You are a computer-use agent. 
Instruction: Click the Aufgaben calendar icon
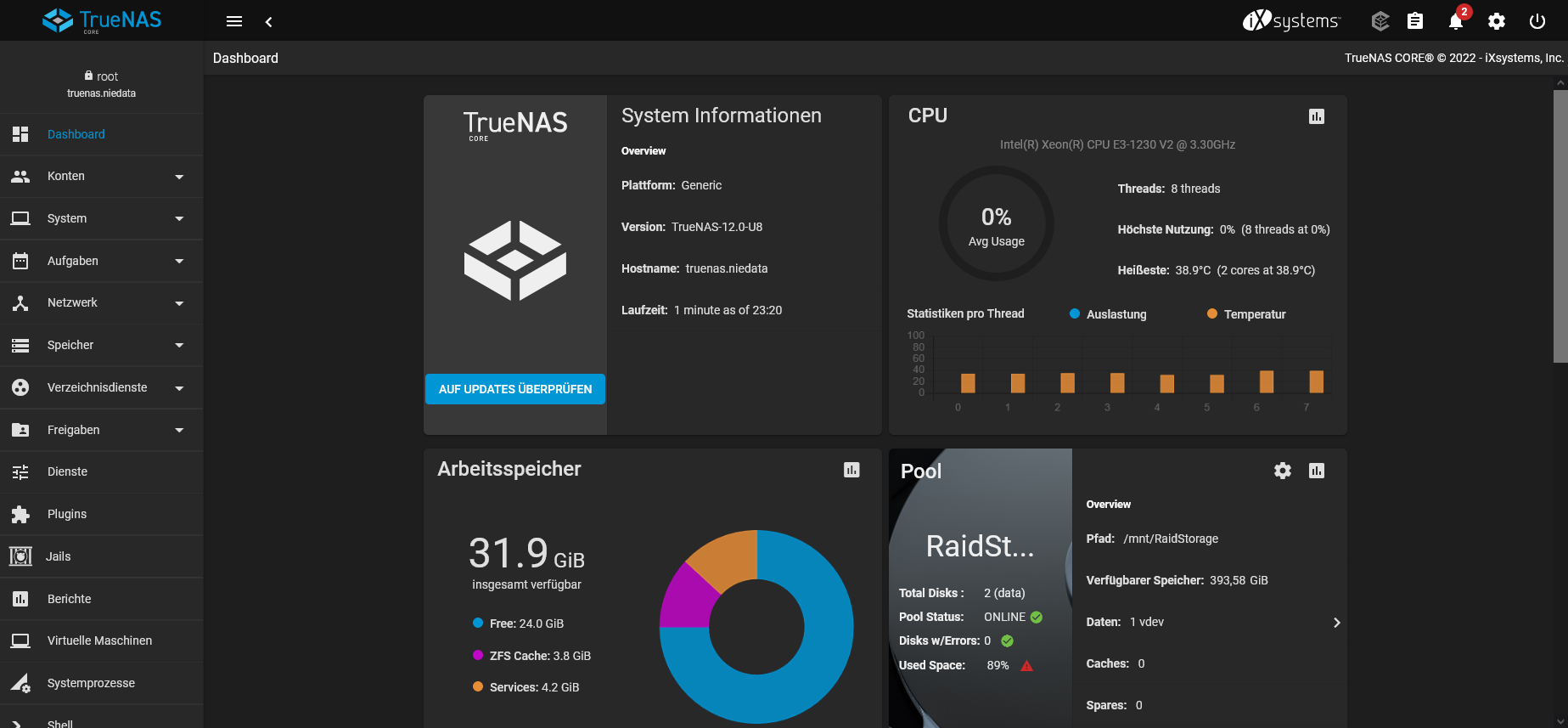pyautogui.click(x=20, y=261)
